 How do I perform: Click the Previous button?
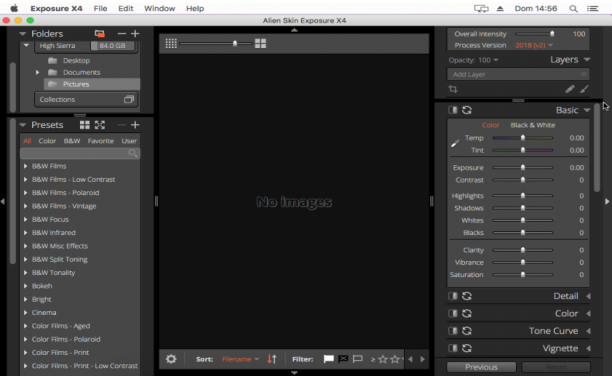tap(481, 367)
